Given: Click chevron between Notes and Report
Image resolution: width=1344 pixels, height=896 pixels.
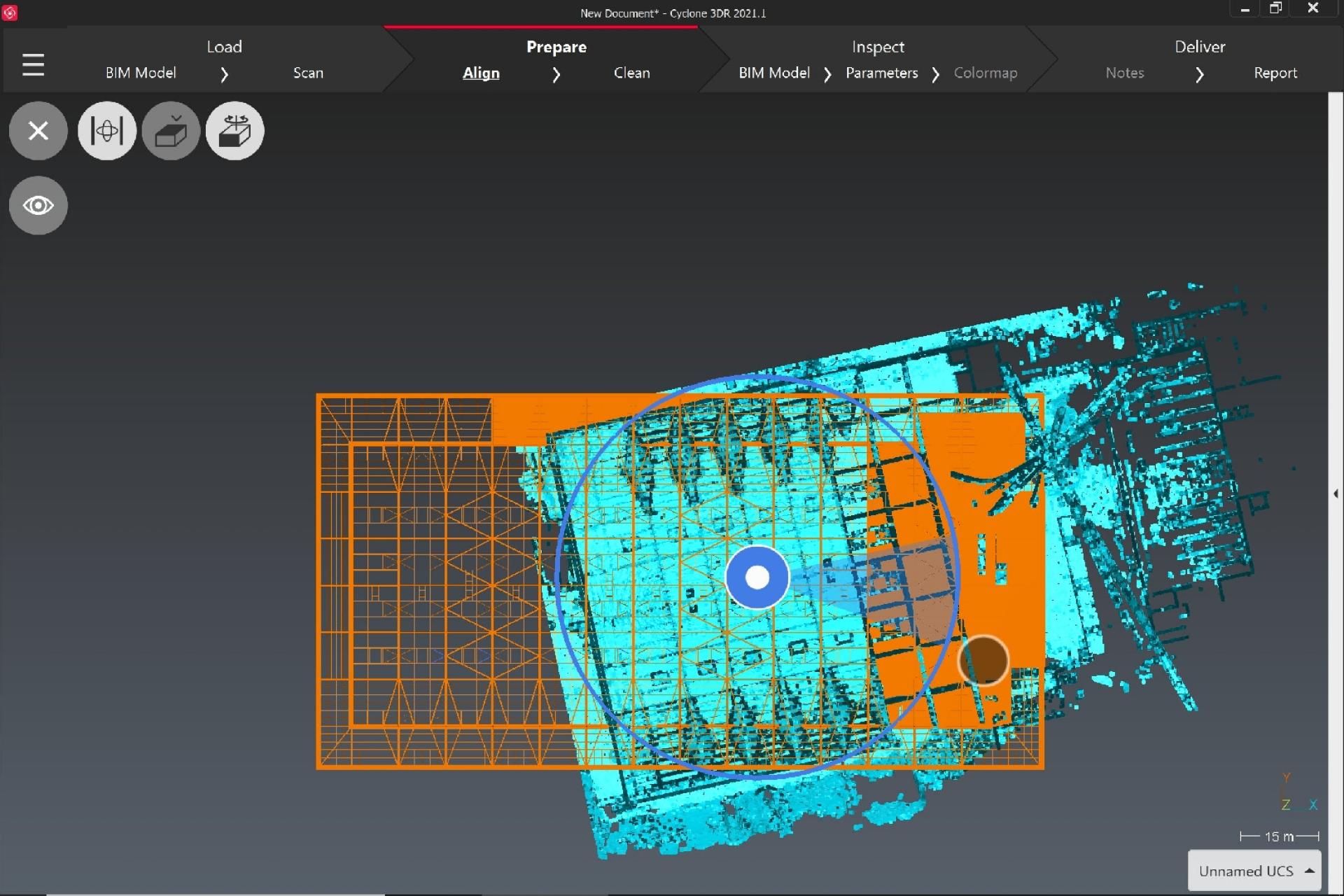Looking at the screenshot, I should point(1199,74).
